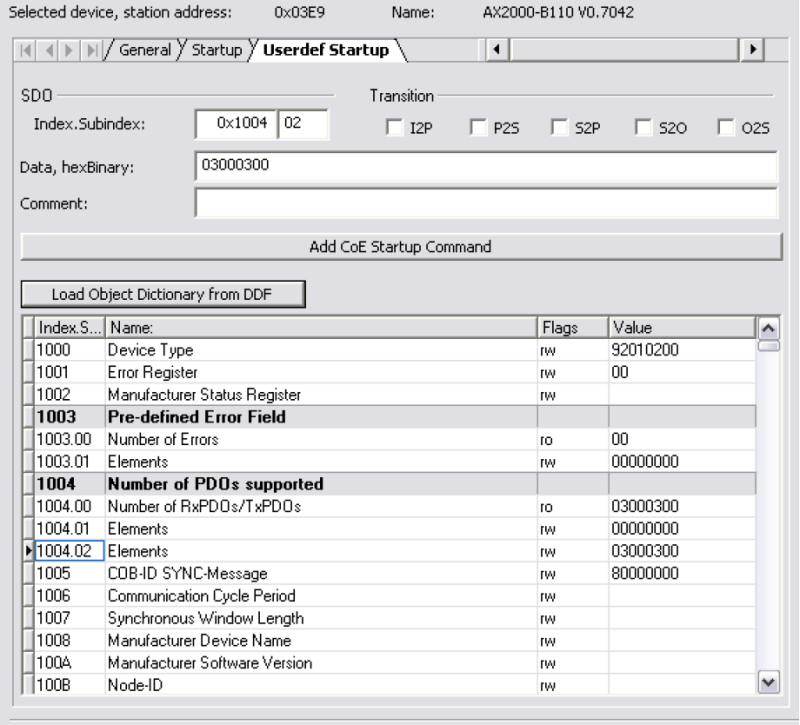Click the row selector for 1000 row

point(29,350)
